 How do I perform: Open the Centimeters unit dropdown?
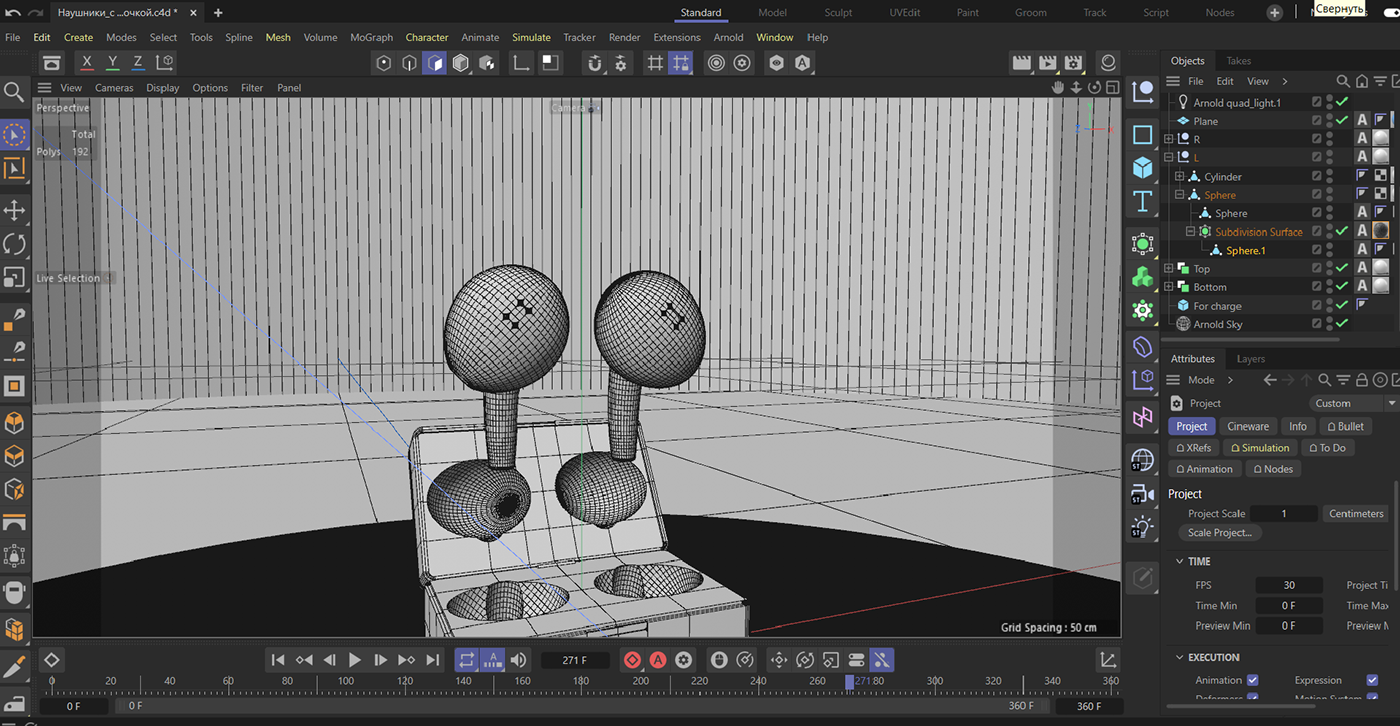(x=1355, y=513)
